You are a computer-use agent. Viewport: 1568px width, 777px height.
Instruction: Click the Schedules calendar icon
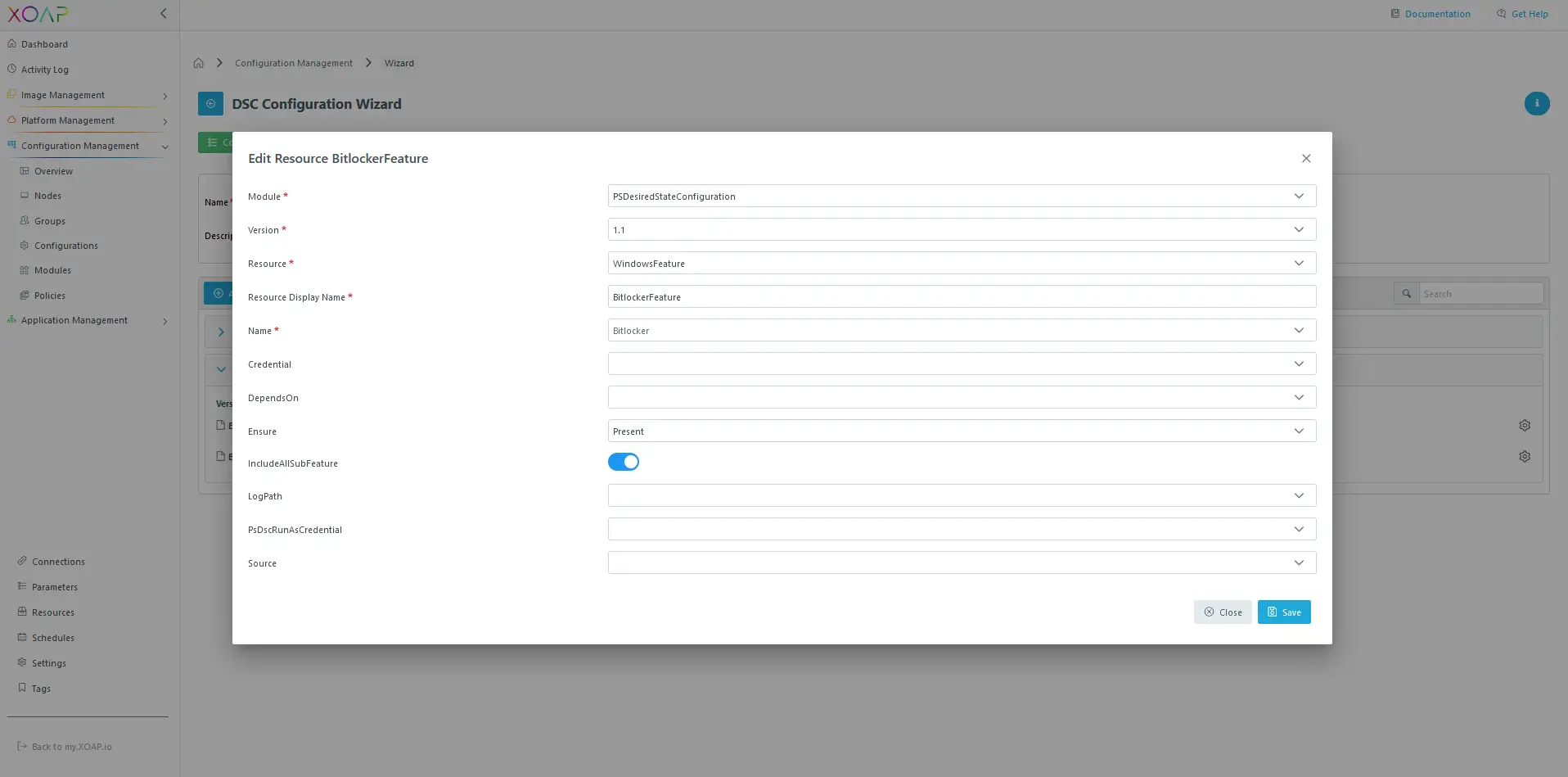pos(22,637)
